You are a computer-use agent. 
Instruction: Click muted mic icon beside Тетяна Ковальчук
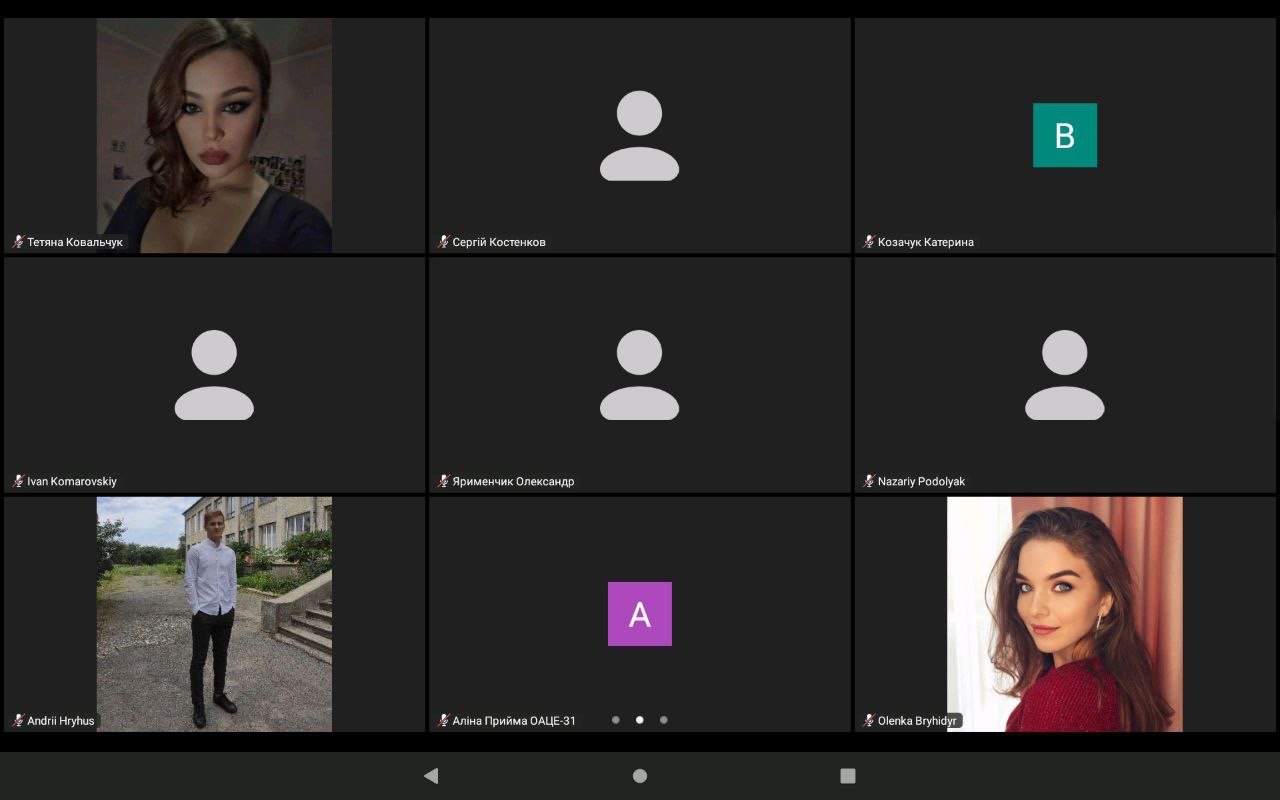[18, 242]
